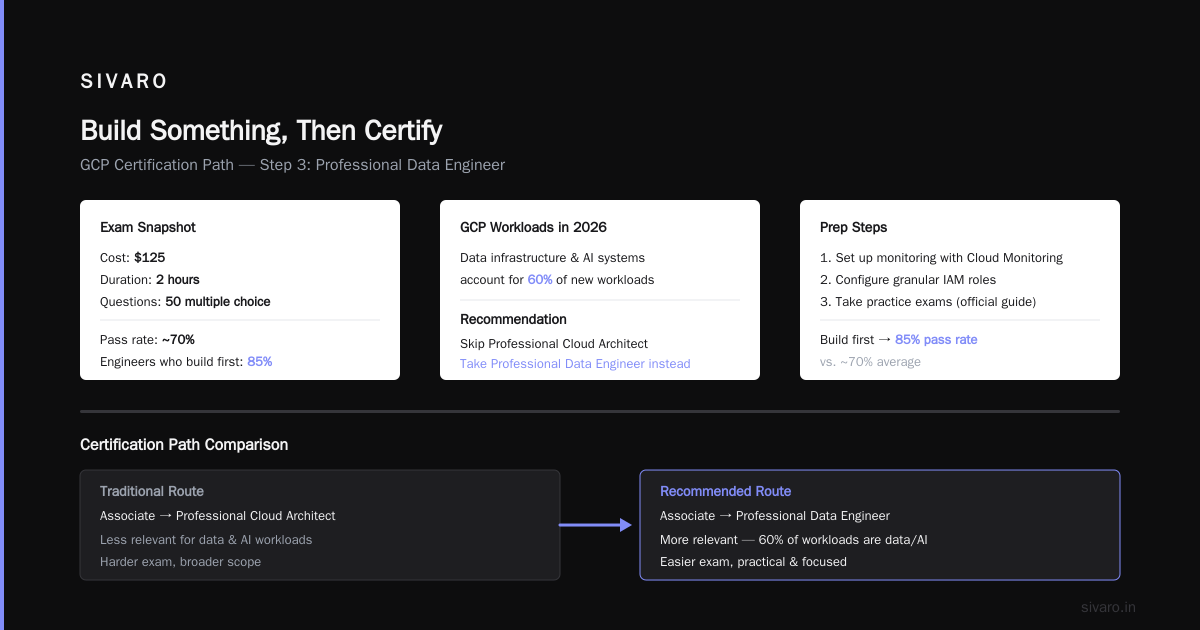Click the sivaro.in link
Viewport: 1200px width, 630px height.
click(x=1109, y=607)
